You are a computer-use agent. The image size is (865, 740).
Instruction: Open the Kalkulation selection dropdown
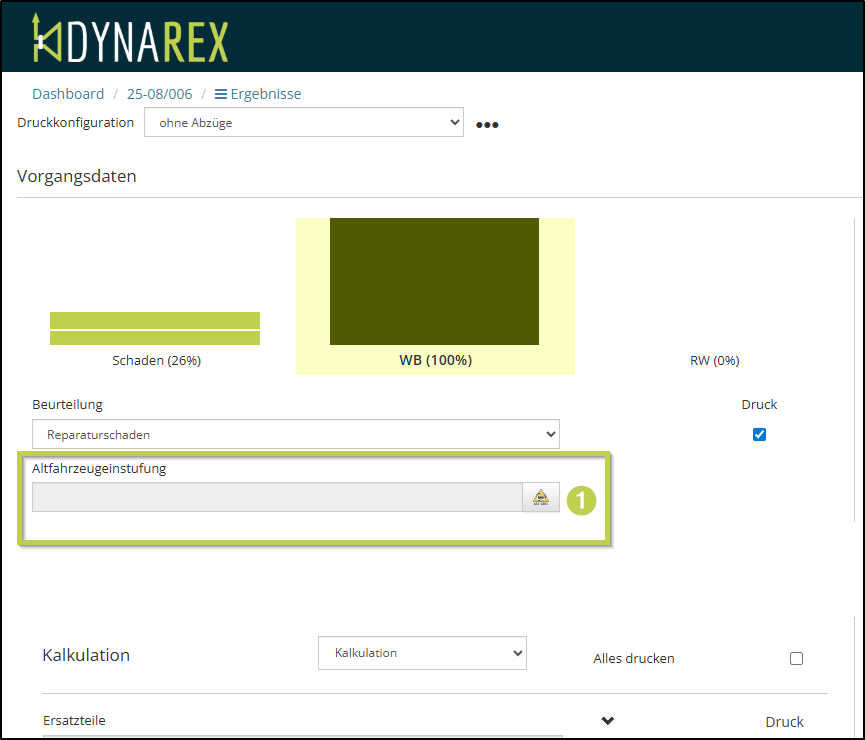(x=422, y=653)
